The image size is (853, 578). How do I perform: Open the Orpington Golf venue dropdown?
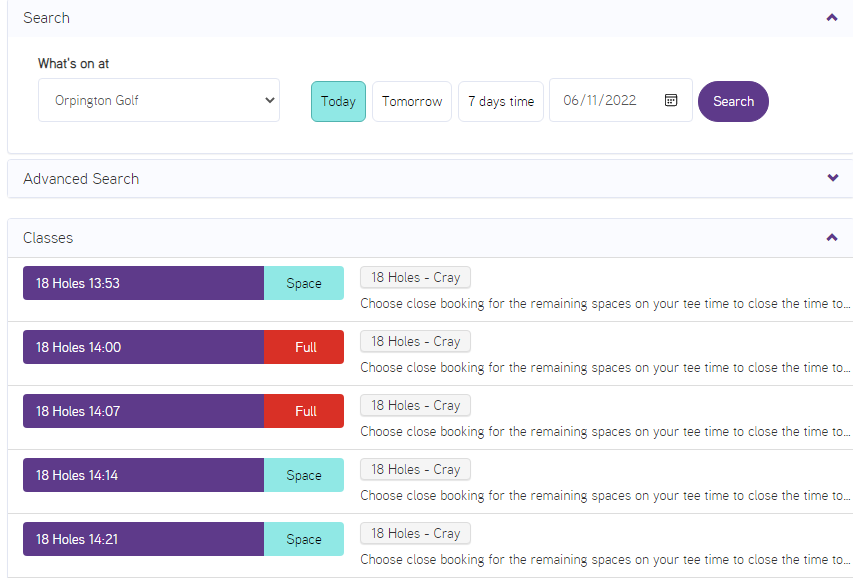click(x=159, y=100)
